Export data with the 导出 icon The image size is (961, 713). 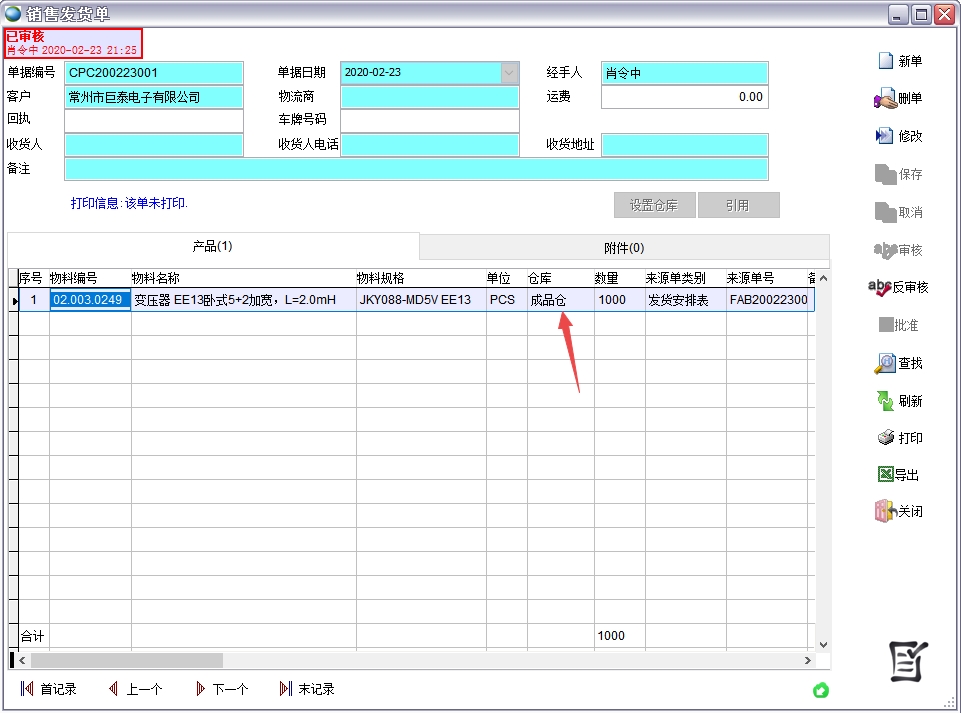[x=885, y=475]
